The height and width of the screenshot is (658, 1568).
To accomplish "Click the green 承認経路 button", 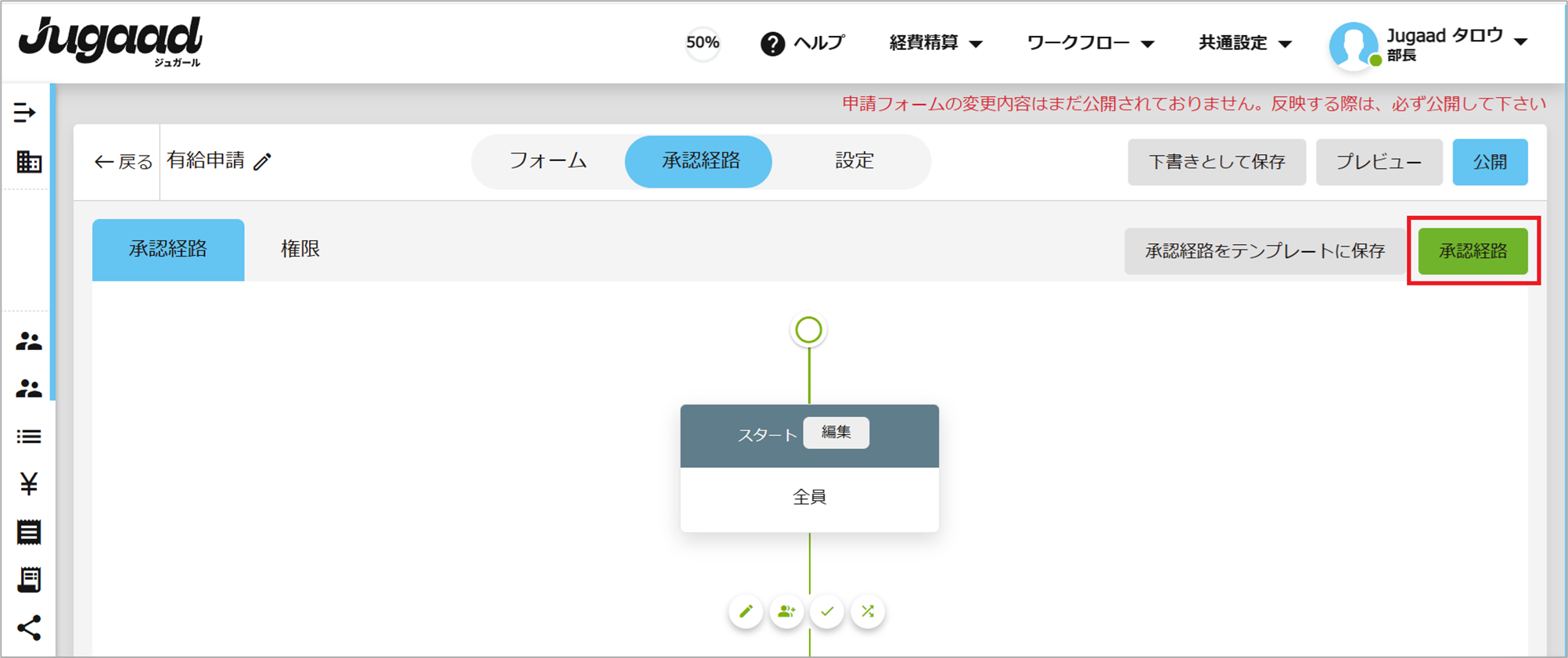I will coord(1473,251).
